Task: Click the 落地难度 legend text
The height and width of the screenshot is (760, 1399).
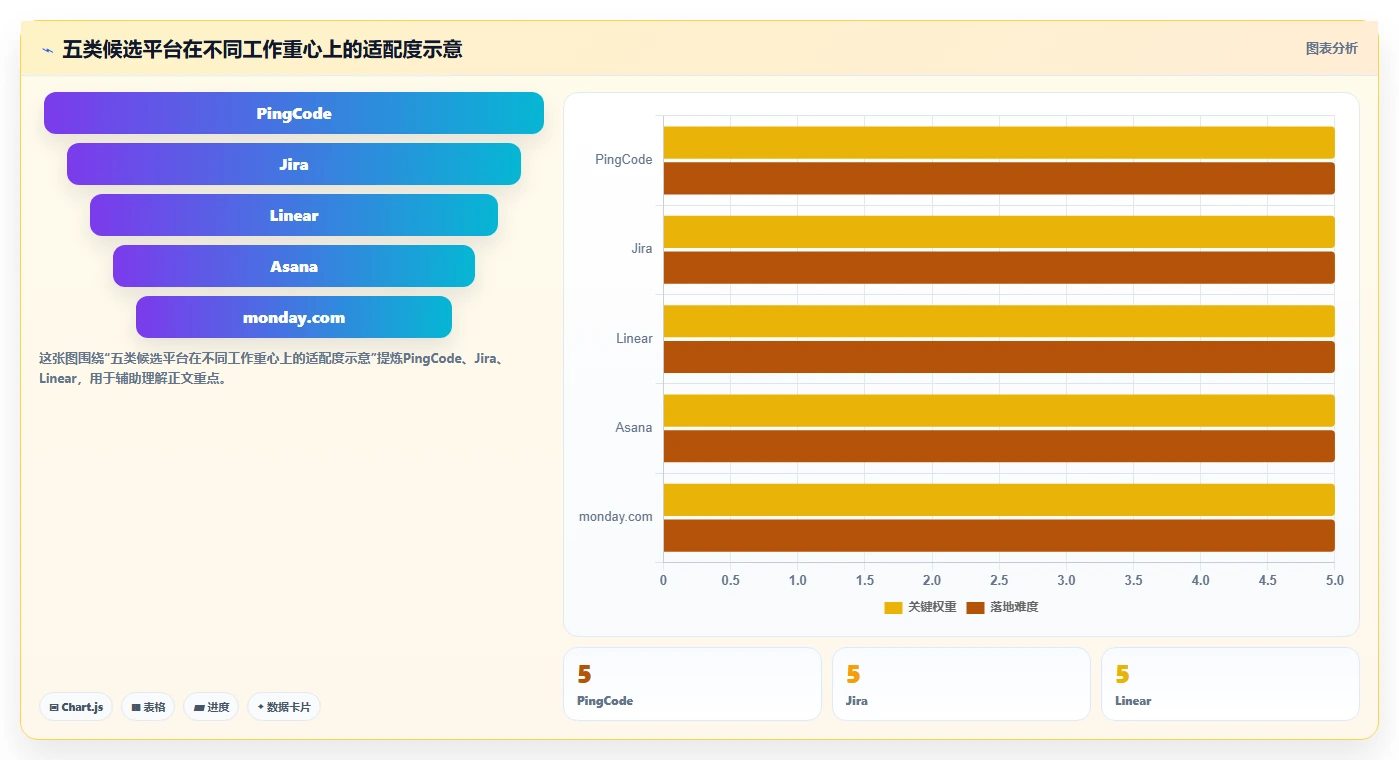Action: (x=1014, y=608)
